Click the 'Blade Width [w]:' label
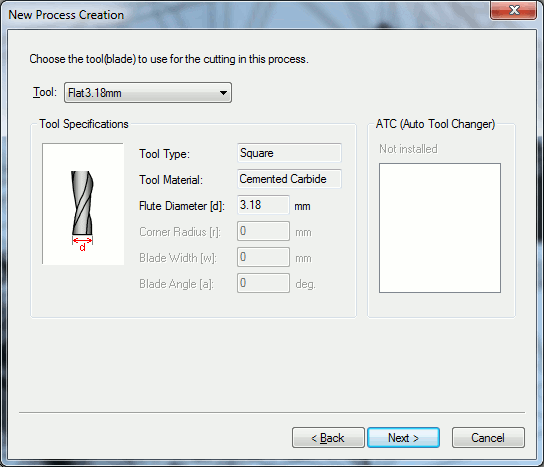 click(x=178, y=258)
